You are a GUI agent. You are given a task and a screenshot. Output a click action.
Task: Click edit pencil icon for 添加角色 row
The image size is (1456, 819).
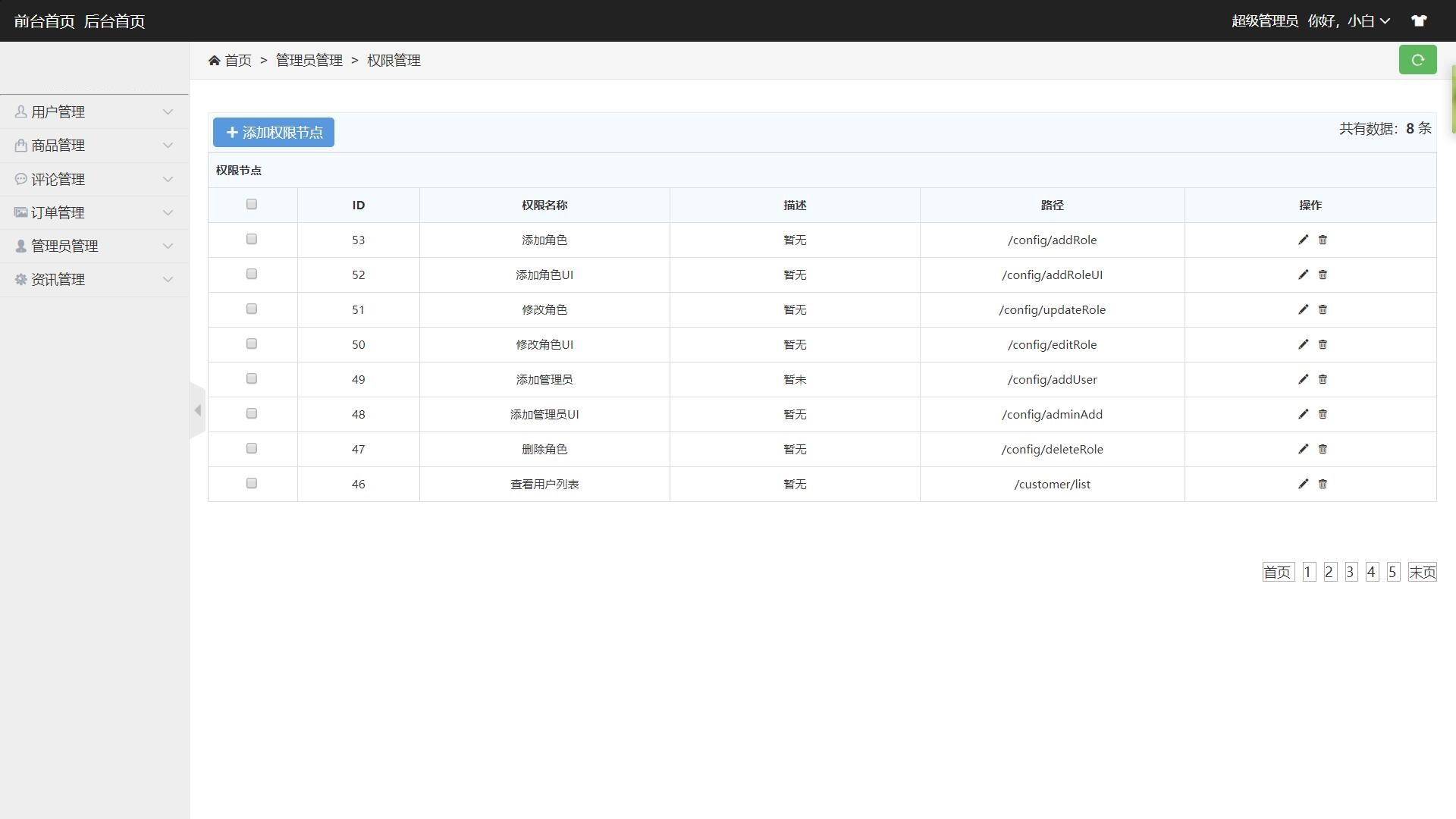coord(1303,240)
